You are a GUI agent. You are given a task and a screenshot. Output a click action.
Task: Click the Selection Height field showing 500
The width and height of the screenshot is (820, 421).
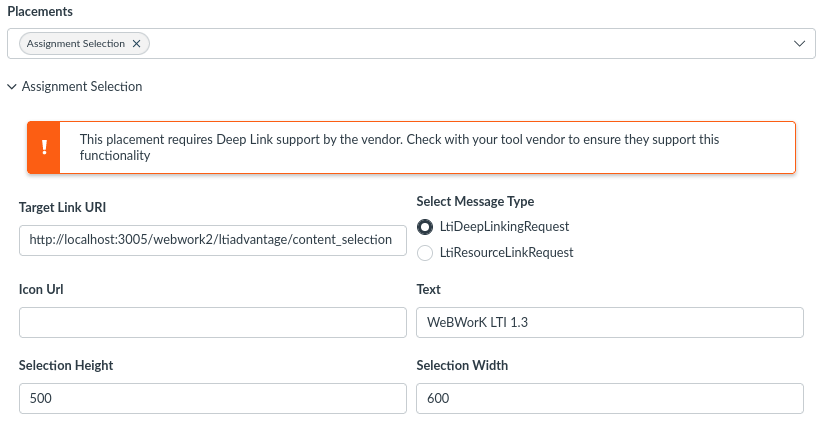click(x=213, y=398)
